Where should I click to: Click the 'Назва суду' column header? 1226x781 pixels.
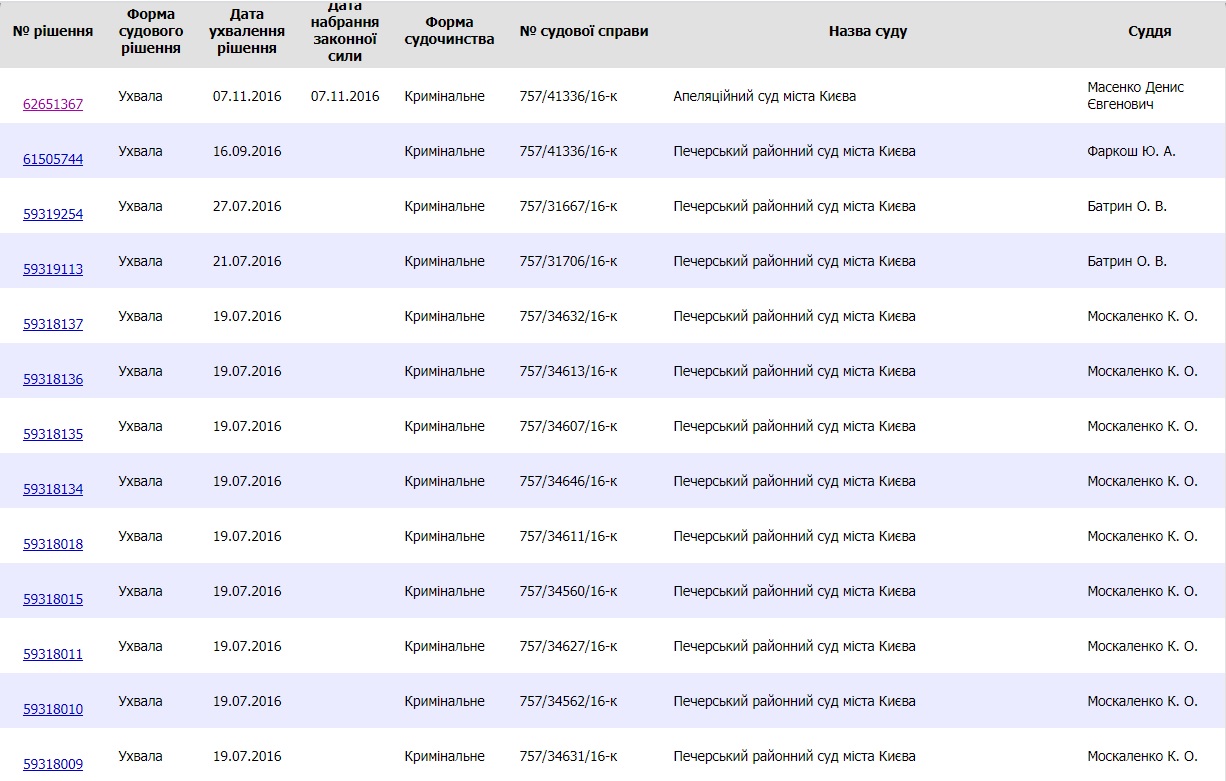point(867,31)
